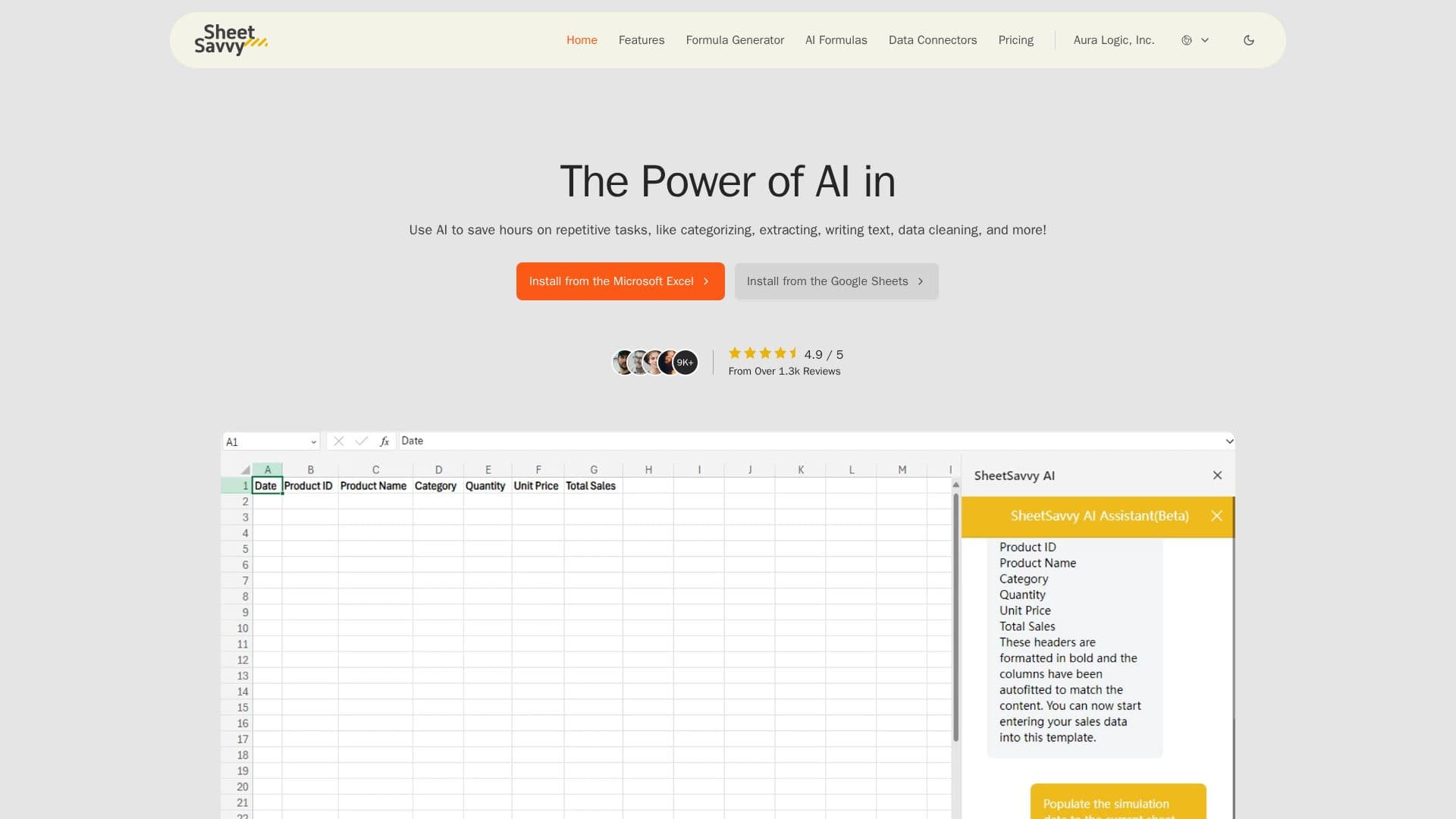Open Data Connectors nav item
This screenshot has height=819, width=1456.
933,40
